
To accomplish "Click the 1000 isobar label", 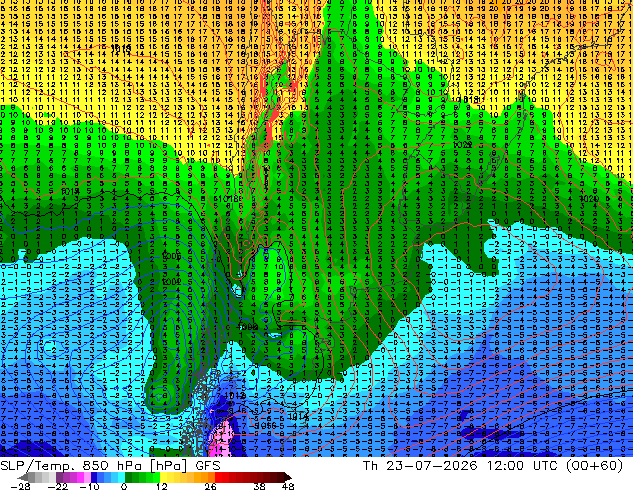I will [248, 327].
